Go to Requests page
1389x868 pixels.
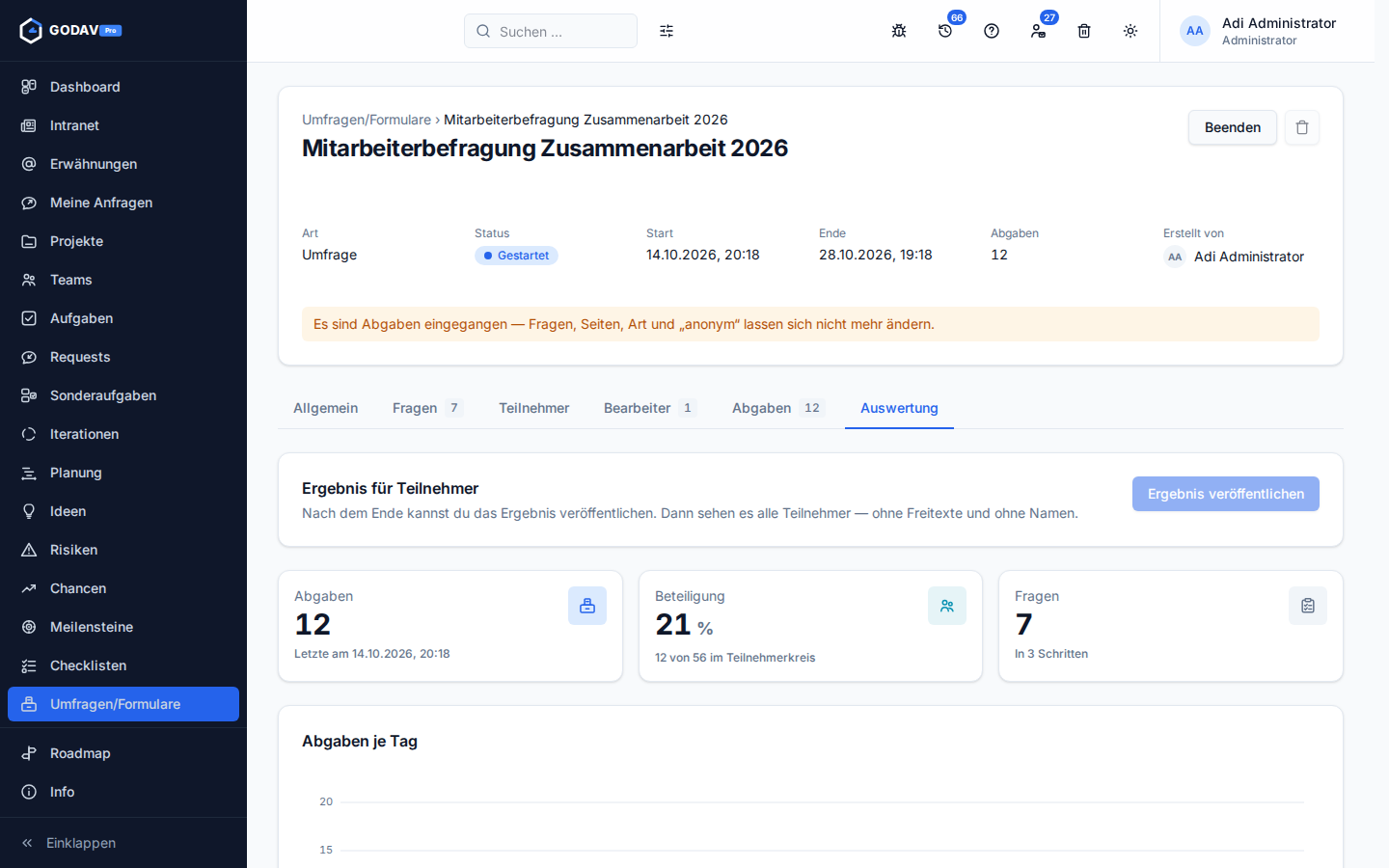point(123,357)
